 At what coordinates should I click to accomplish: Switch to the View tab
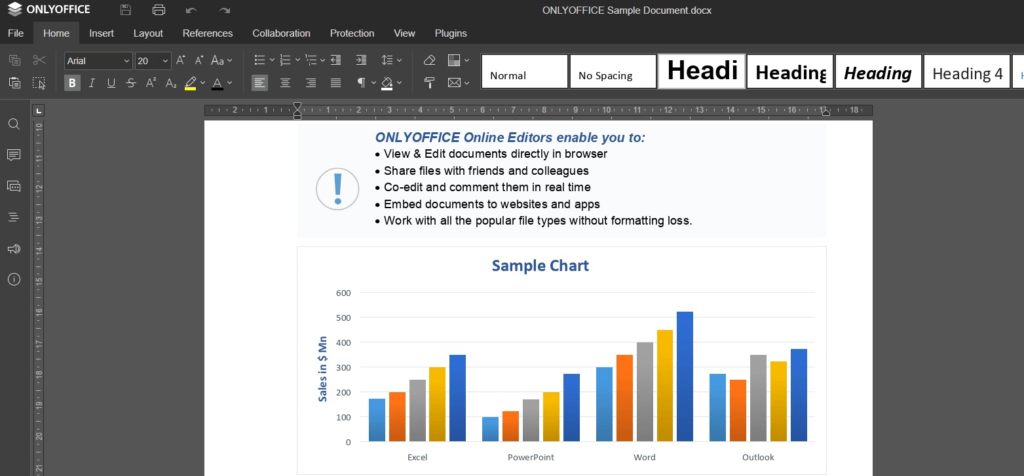pos(404,33)
